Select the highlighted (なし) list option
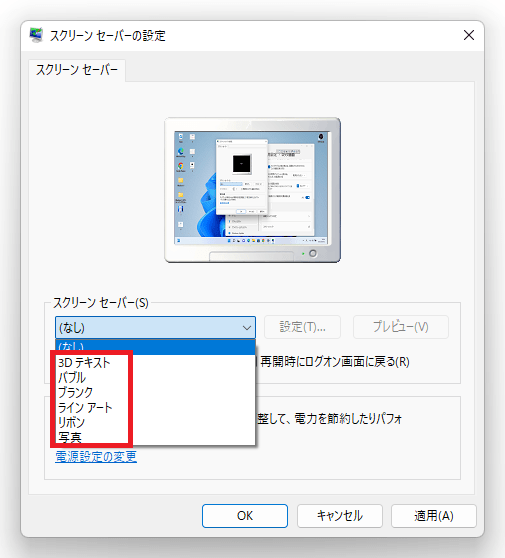 coord(156,347)
